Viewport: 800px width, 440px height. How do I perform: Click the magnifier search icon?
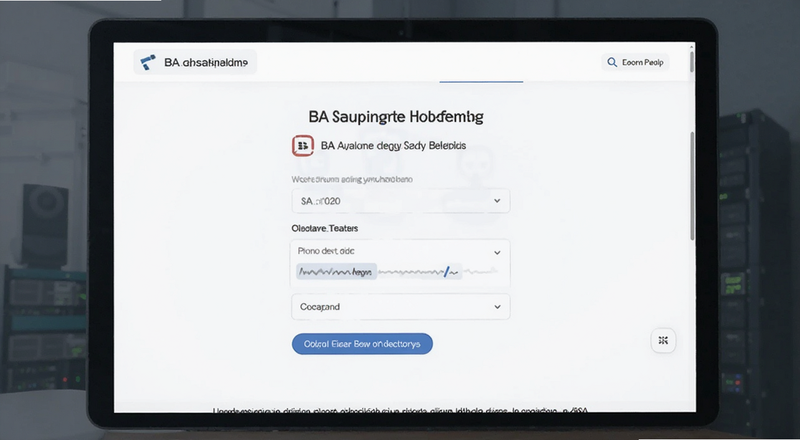point(612,62)
